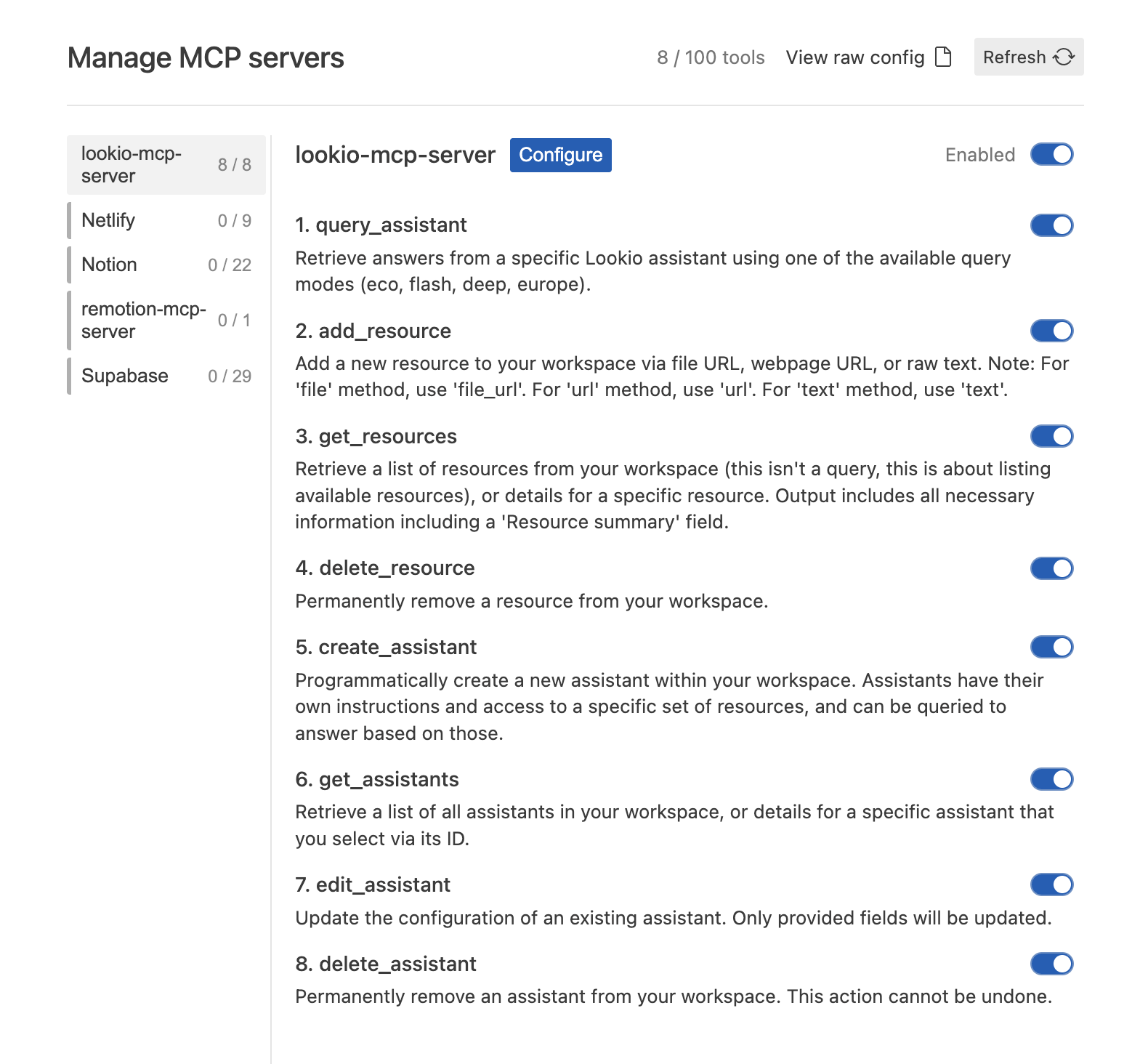Toggle the delete_resource switch
This screenshot has height=1064, width=1148.
click(1051, 568)
